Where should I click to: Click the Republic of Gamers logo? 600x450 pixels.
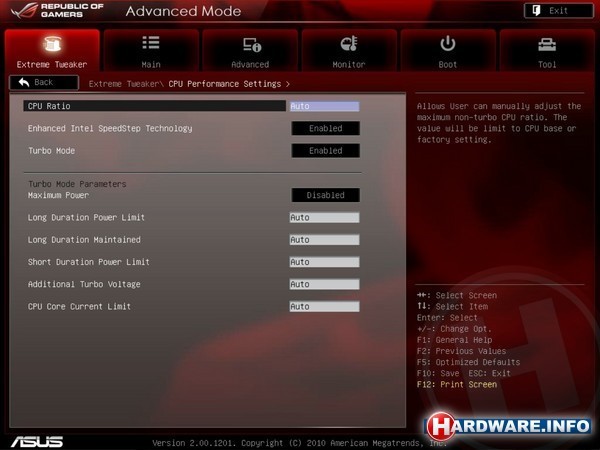[57, 10]
